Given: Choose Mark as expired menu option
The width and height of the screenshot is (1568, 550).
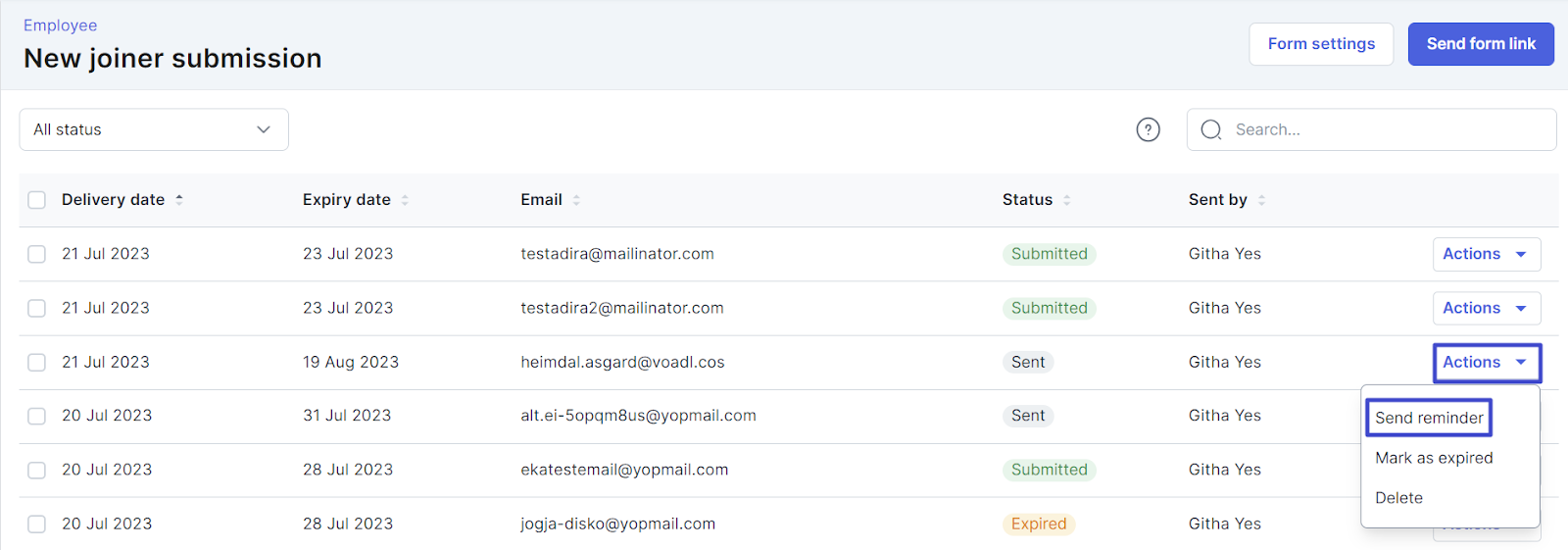Looking at the screenshot, I should (1434, 458).
